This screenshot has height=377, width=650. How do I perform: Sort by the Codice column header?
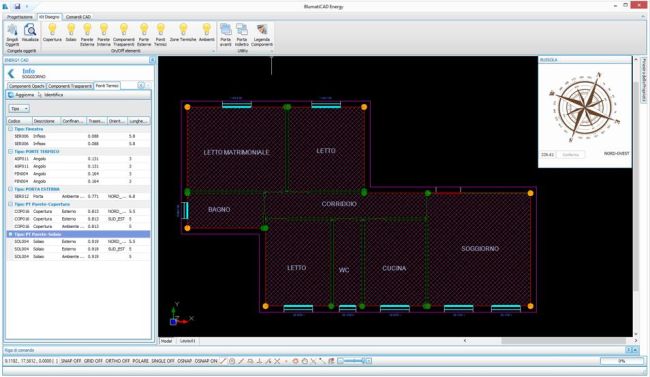[19, 121]
